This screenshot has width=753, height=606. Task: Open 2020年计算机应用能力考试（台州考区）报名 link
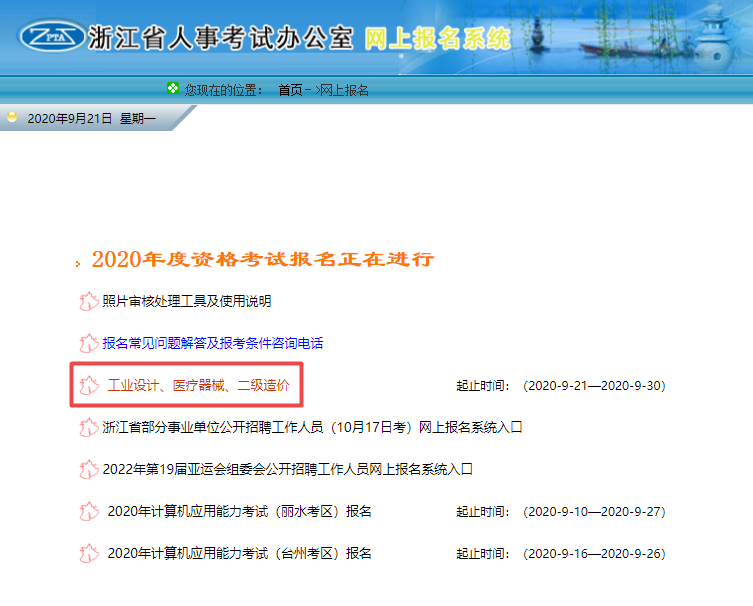tap(239, 553)
